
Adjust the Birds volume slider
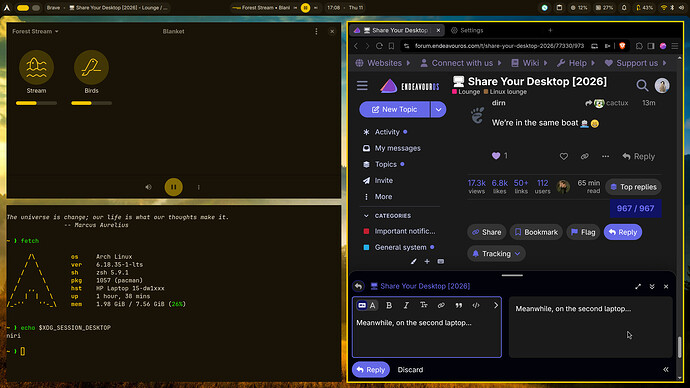(x=91, y=103)
